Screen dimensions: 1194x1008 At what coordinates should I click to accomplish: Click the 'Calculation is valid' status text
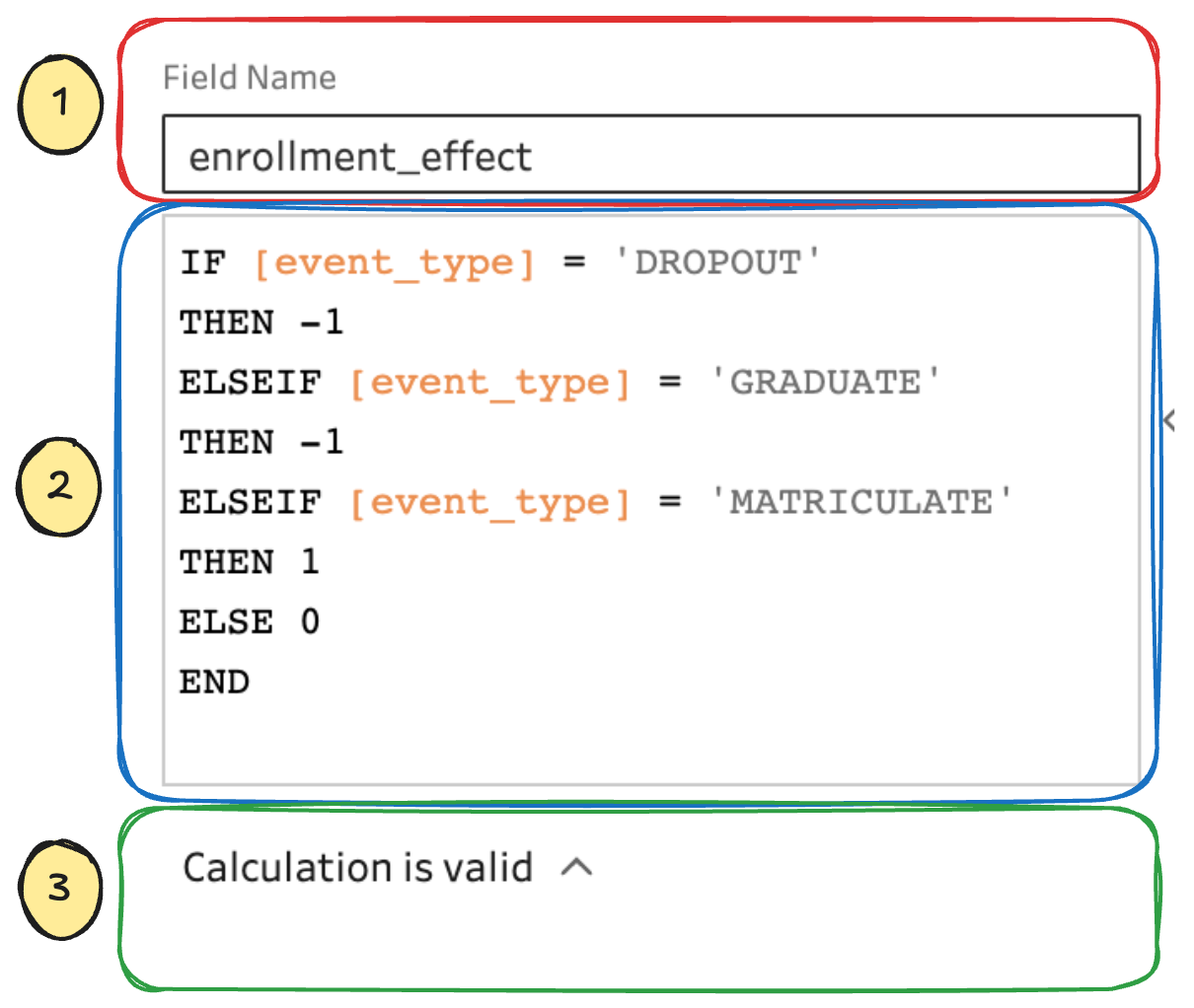click(x=357, y=867)
